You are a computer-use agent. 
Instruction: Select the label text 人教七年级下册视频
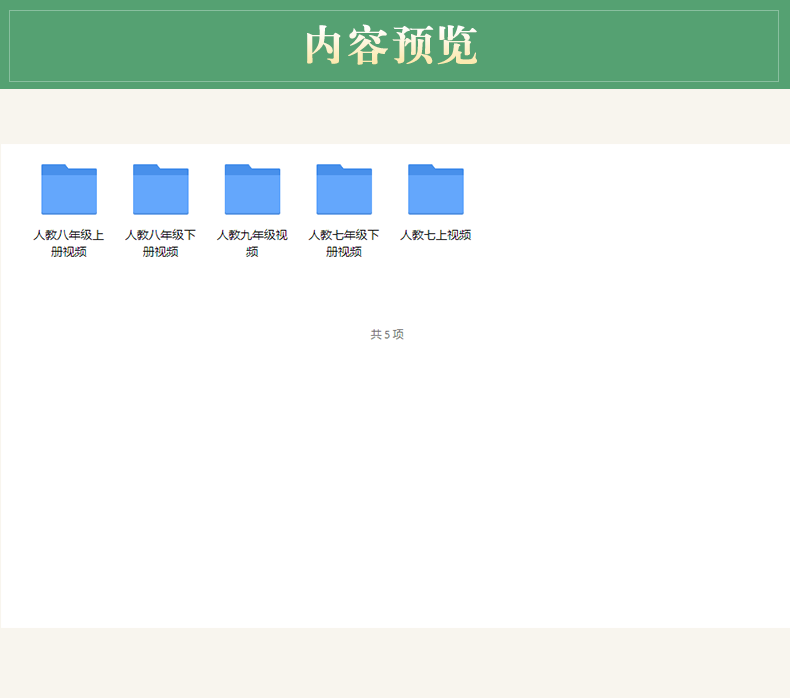pyautogui.click(x=344, y=243)
